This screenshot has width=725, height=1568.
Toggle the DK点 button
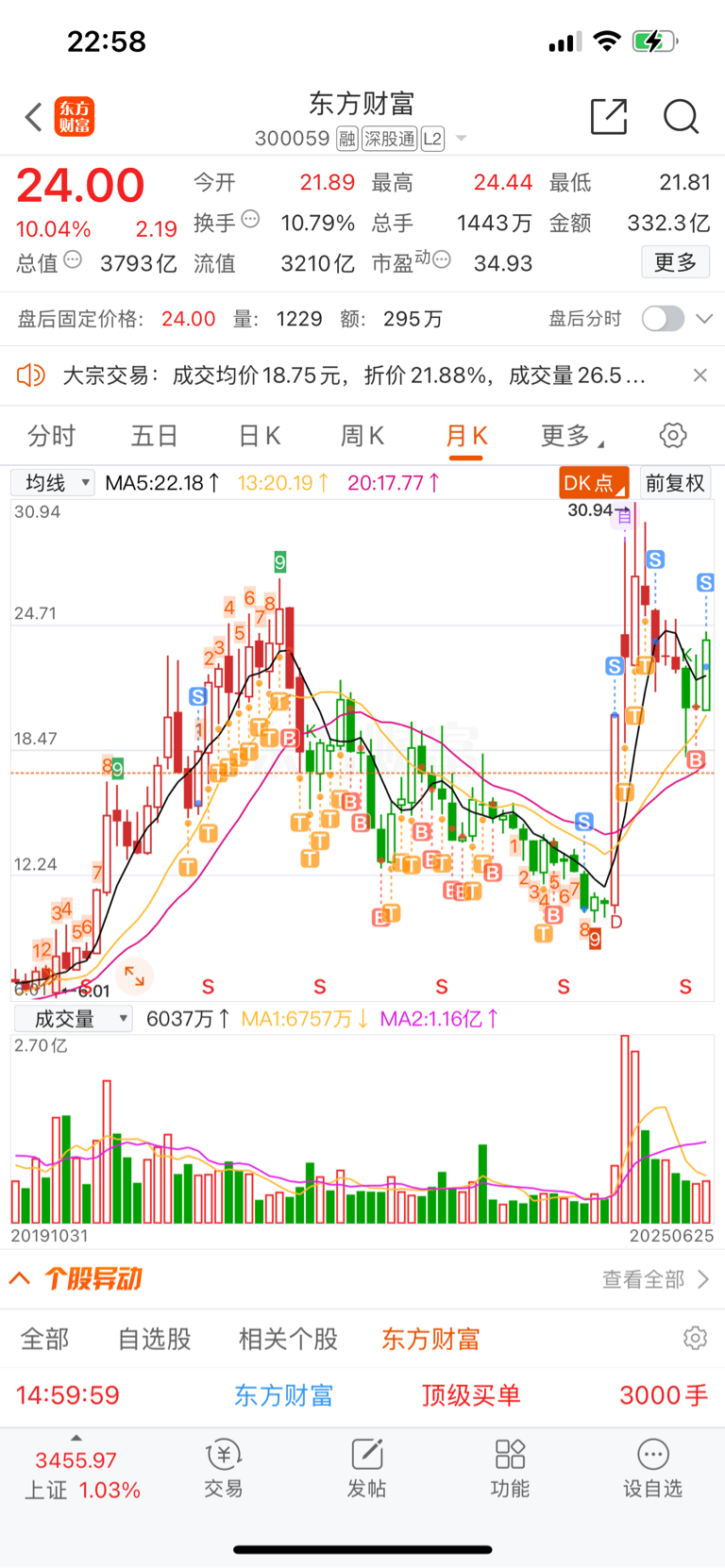click(x=594, y=483)
